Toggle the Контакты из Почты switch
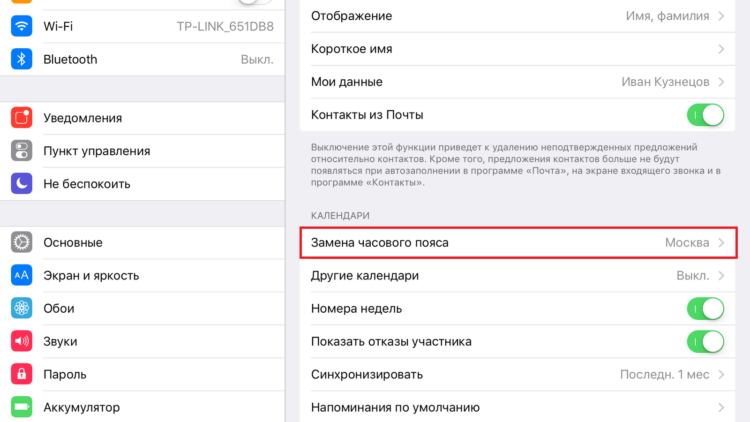This screenshot has width=750, height=422. (x=706, y=115)
